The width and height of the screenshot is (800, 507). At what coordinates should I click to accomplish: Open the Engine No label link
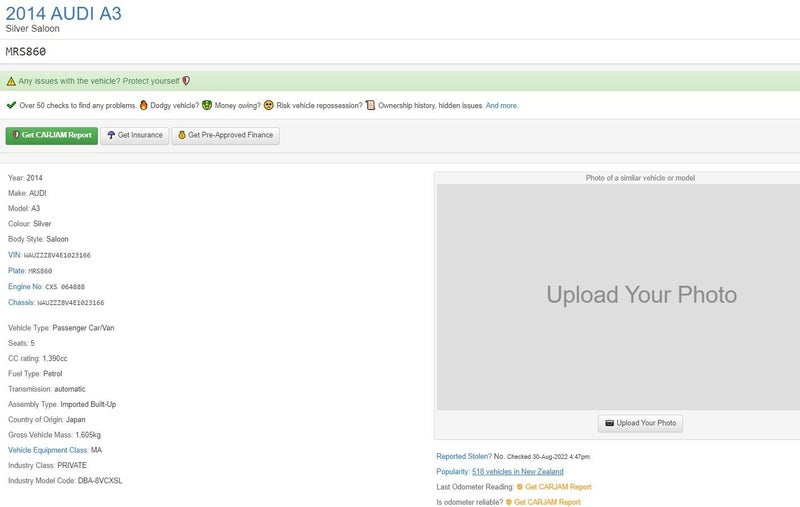coord(25,287)
